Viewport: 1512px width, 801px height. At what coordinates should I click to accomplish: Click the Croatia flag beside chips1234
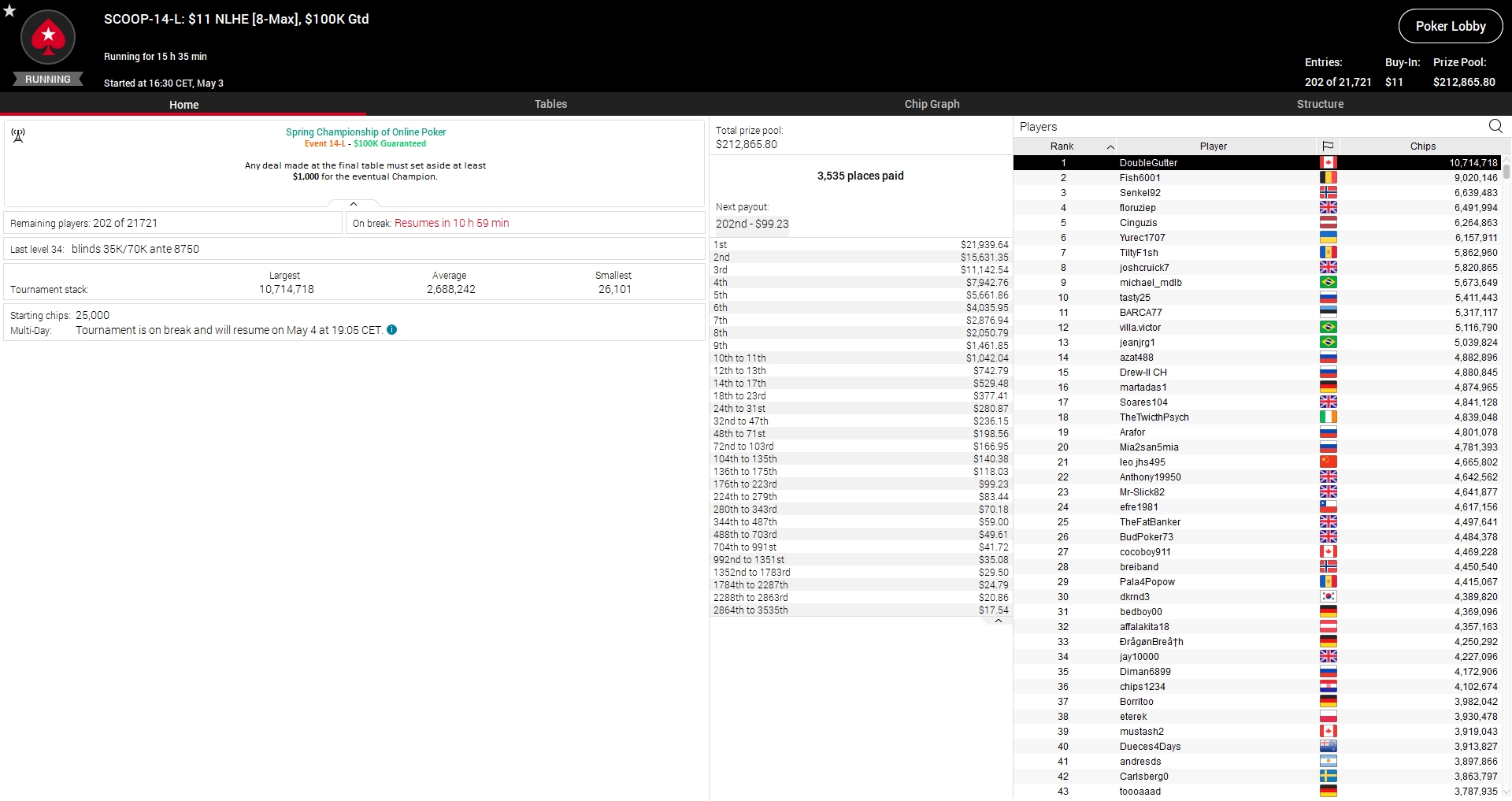(x=1329, y=686)
